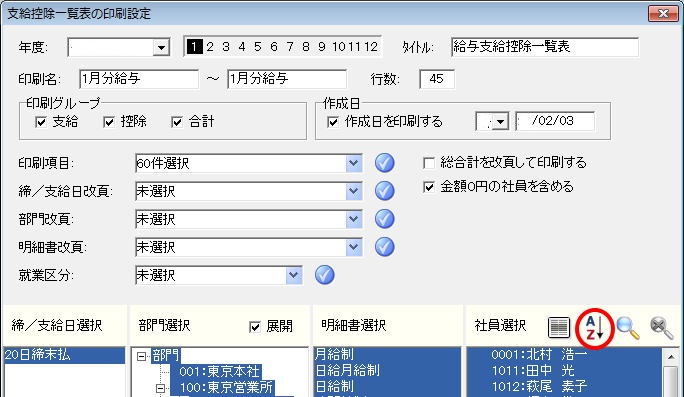Select 月給制 in 明細書選択 list
This screenshot has width=684, height=397.
387,355
